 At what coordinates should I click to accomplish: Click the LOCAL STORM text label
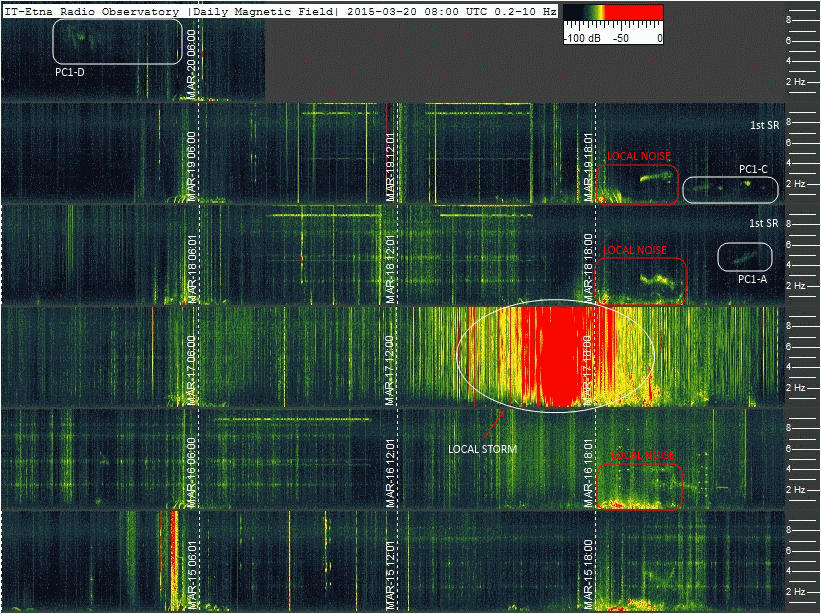pyautogui.click(x=483, y=449)
